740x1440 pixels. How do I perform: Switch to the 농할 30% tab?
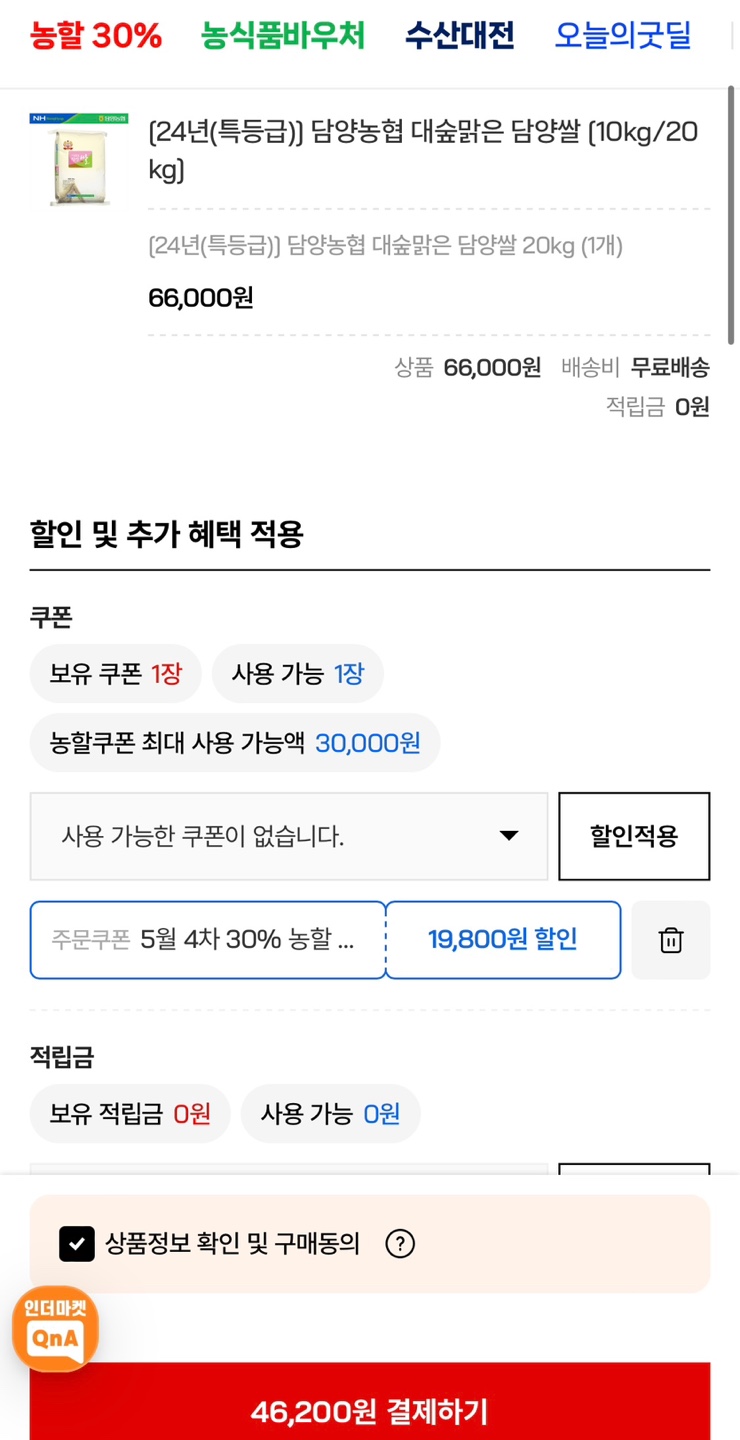pyautogui.click(x=96, y=37)
